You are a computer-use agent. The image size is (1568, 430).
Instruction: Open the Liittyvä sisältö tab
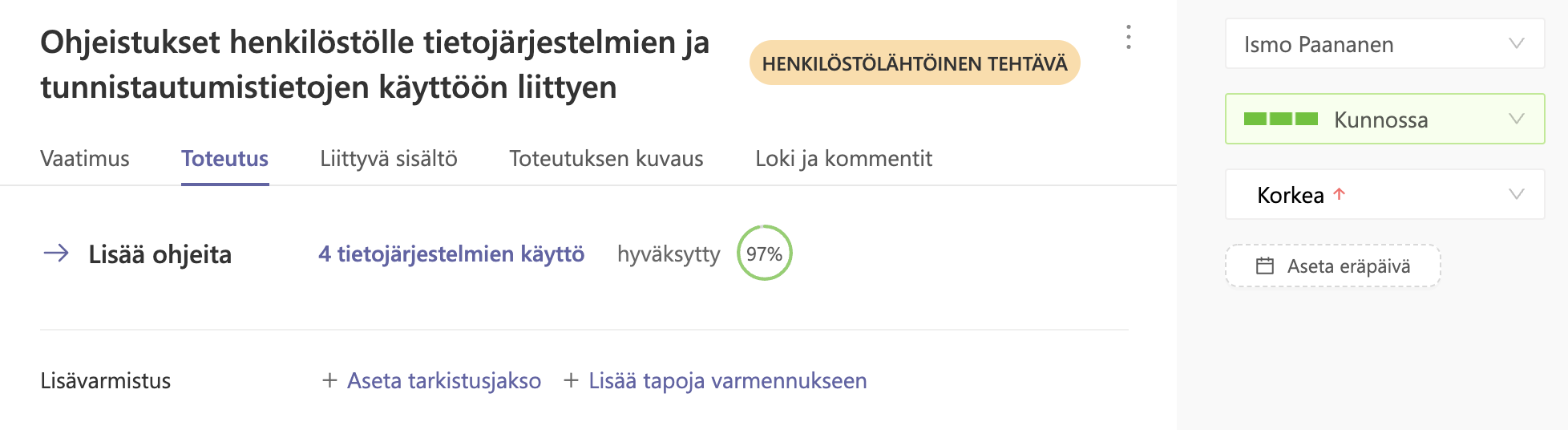click(389, 158)
